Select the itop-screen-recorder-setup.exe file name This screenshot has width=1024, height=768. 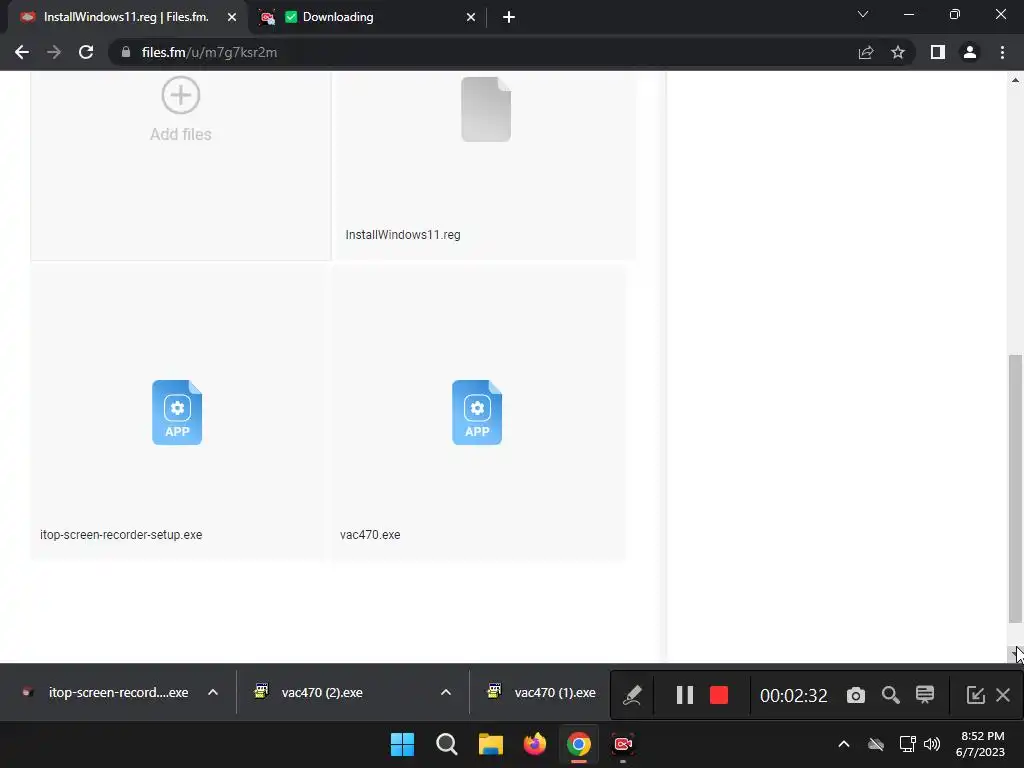point(121,535)
